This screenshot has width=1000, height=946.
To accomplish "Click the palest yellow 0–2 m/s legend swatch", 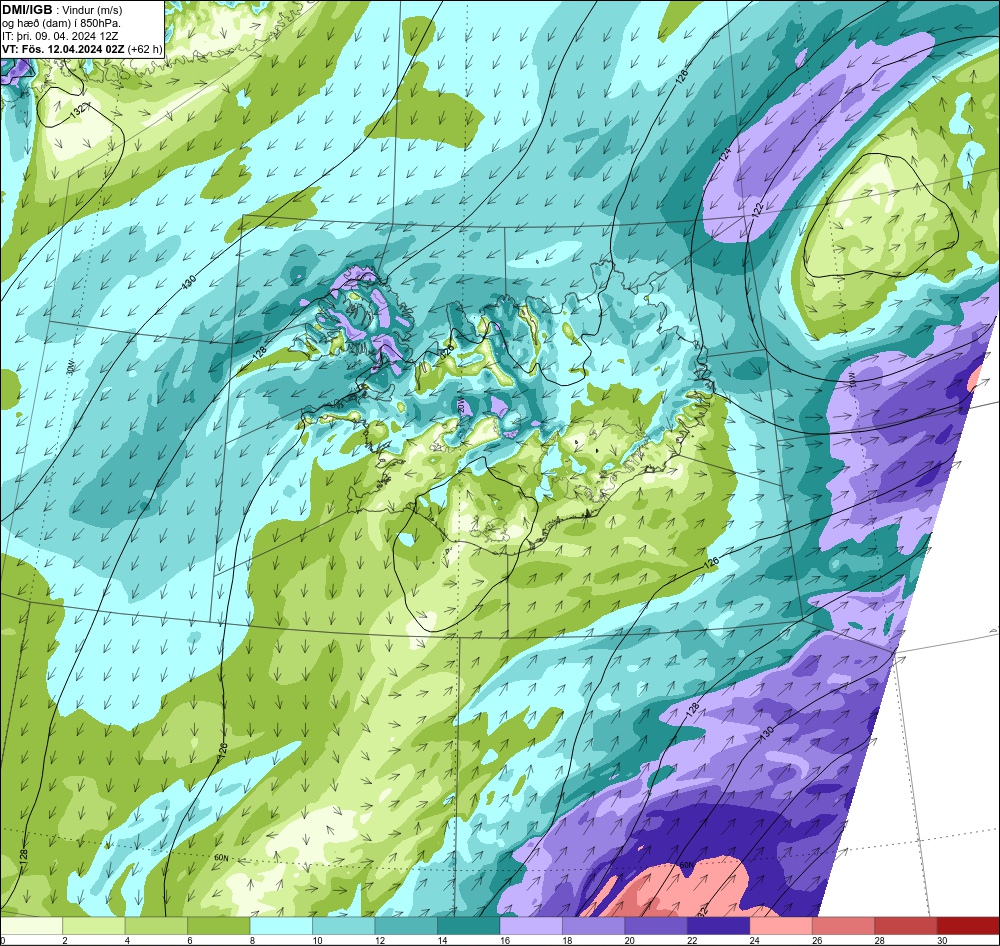I will point(31,926).
